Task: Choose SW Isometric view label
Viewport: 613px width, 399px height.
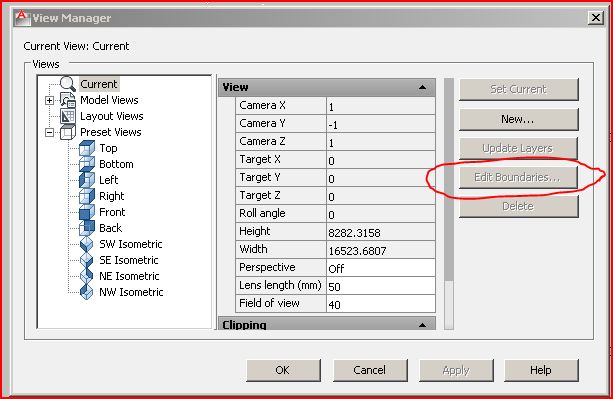Action: (x=131, y=244)
